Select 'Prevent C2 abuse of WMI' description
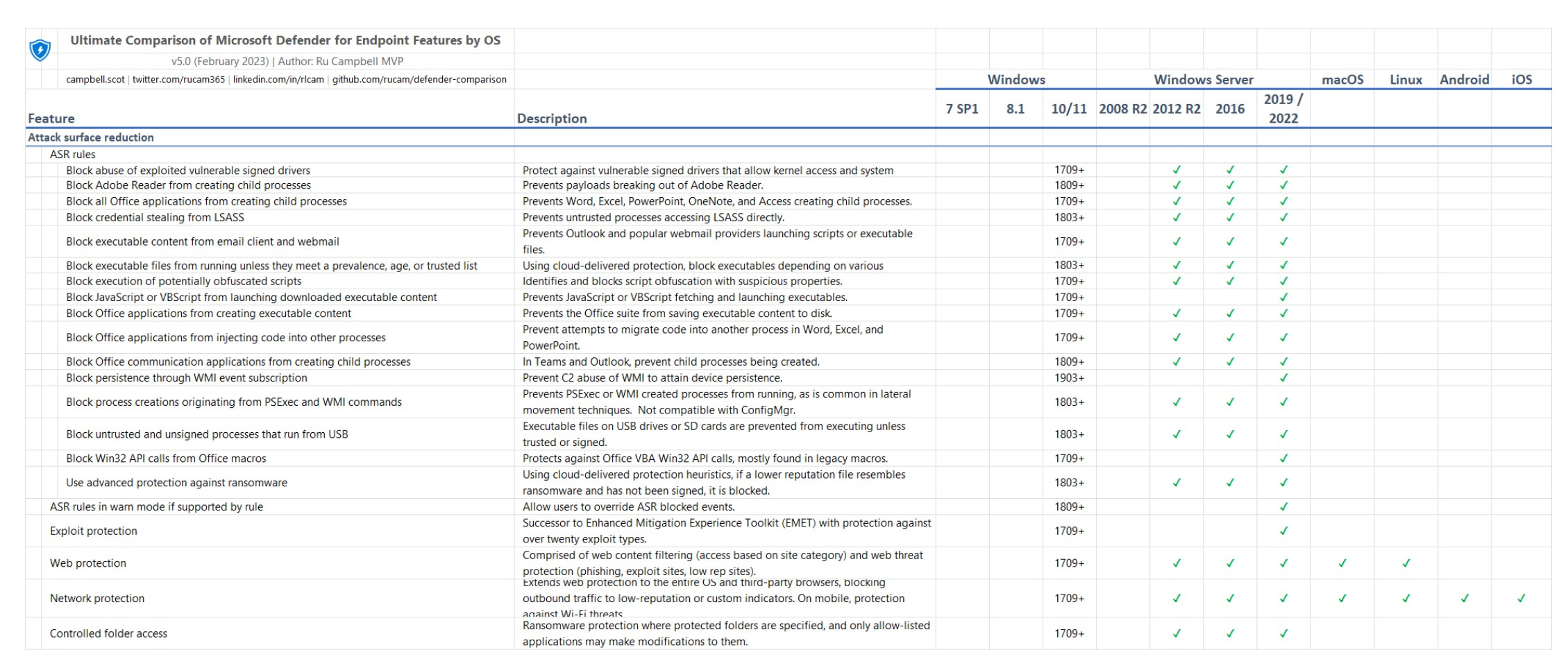This screenshot has height=650, width=1568. click(x=652, y=378)
